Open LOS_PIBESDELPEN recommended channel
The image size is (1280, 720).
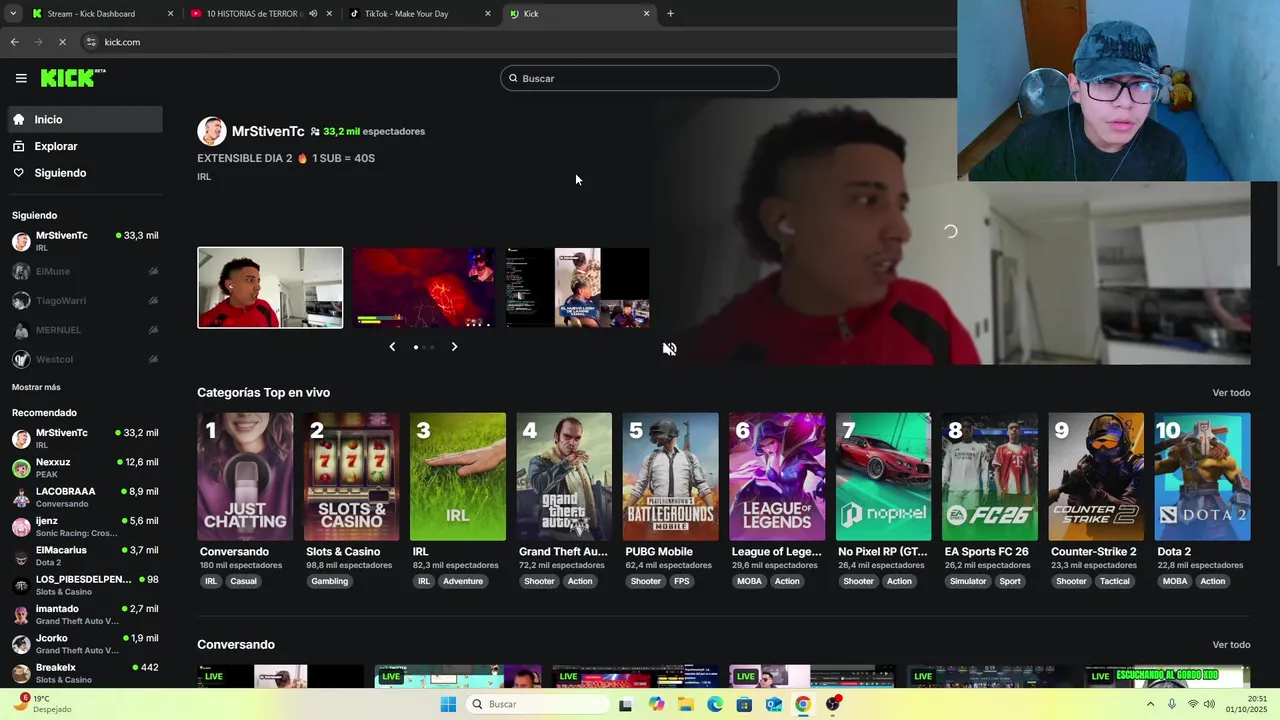click(84, 585)
